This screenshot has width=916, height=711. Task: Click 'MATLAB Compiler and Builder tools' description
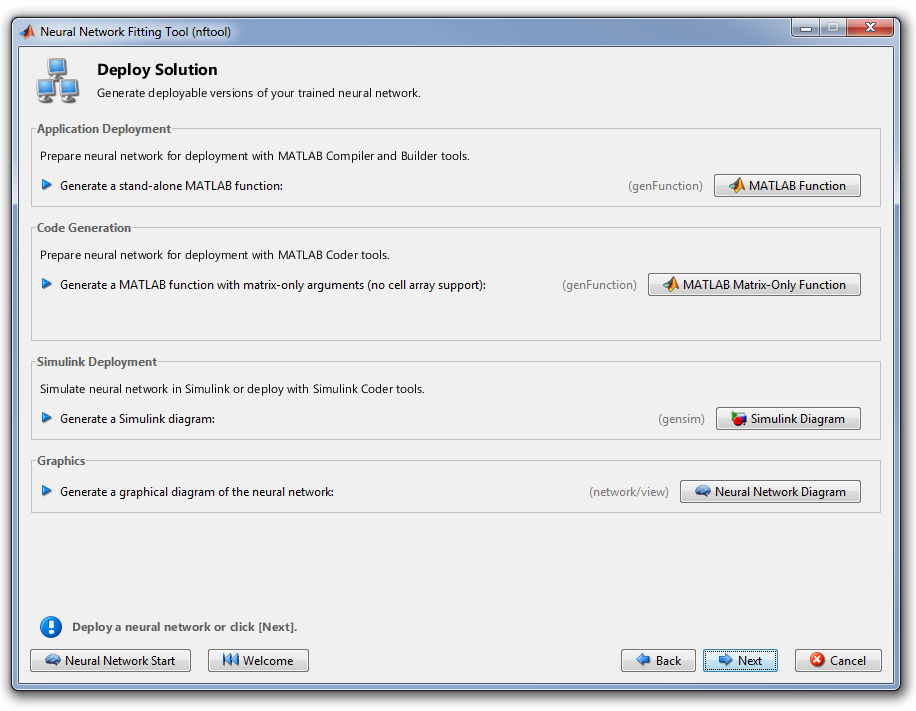point(255,156)
